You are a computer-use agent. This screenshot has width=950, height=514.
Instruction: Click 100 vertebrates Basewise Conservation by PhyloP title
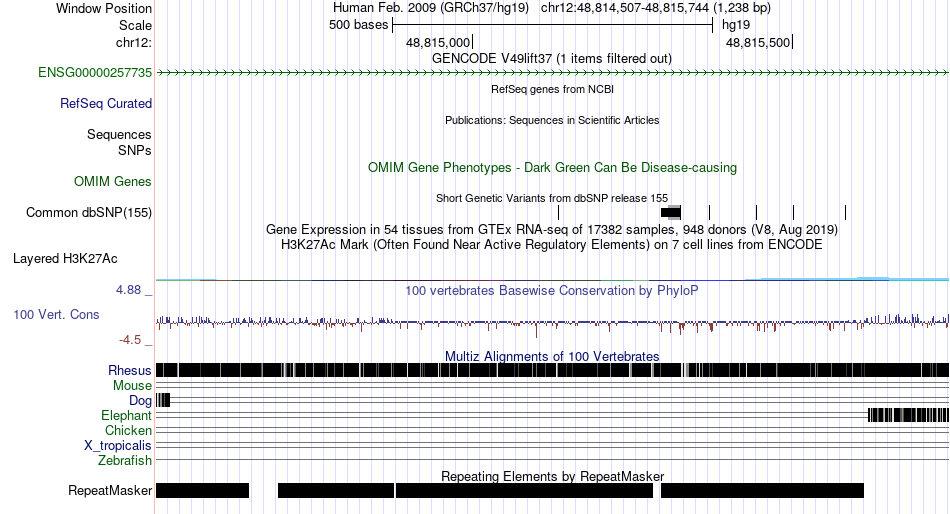pos(551,291)
